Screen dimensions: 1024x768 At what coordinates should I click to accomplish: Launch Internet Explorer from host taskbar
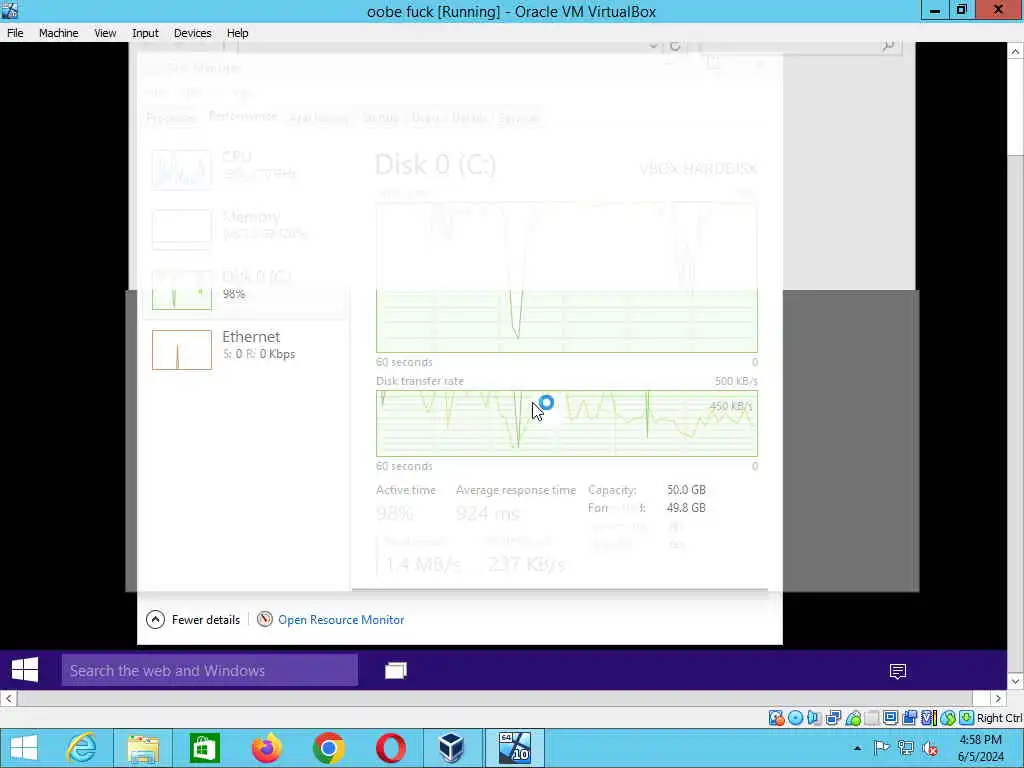pyautogui.click(x=82, y=748)
